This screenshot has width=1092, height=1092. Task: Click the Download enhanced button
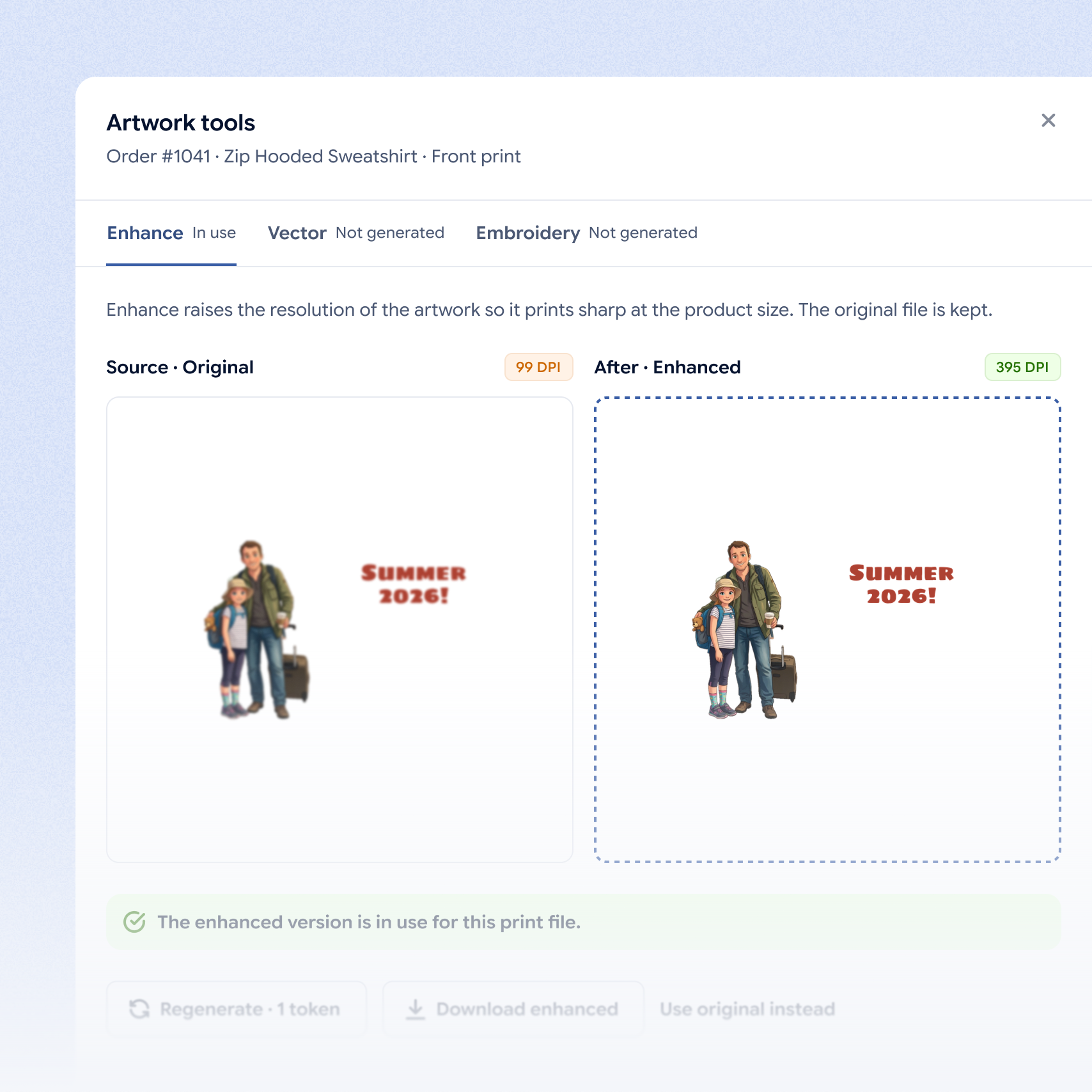513,1009
